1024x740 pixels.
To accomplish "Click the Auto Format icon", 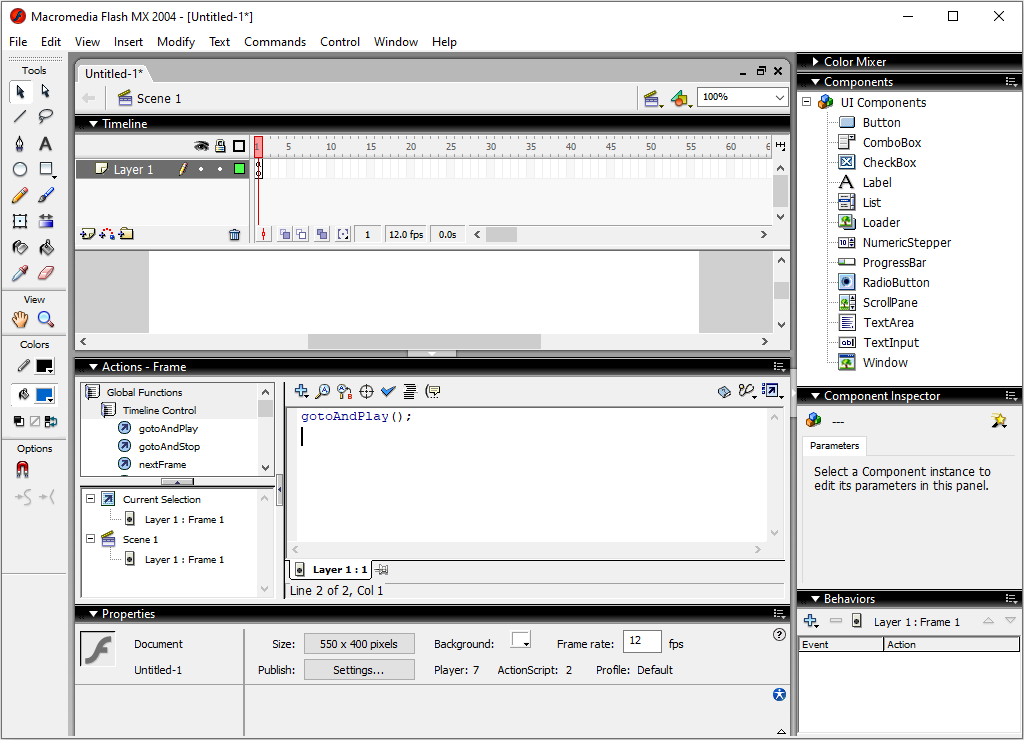I will click(409, 391).
